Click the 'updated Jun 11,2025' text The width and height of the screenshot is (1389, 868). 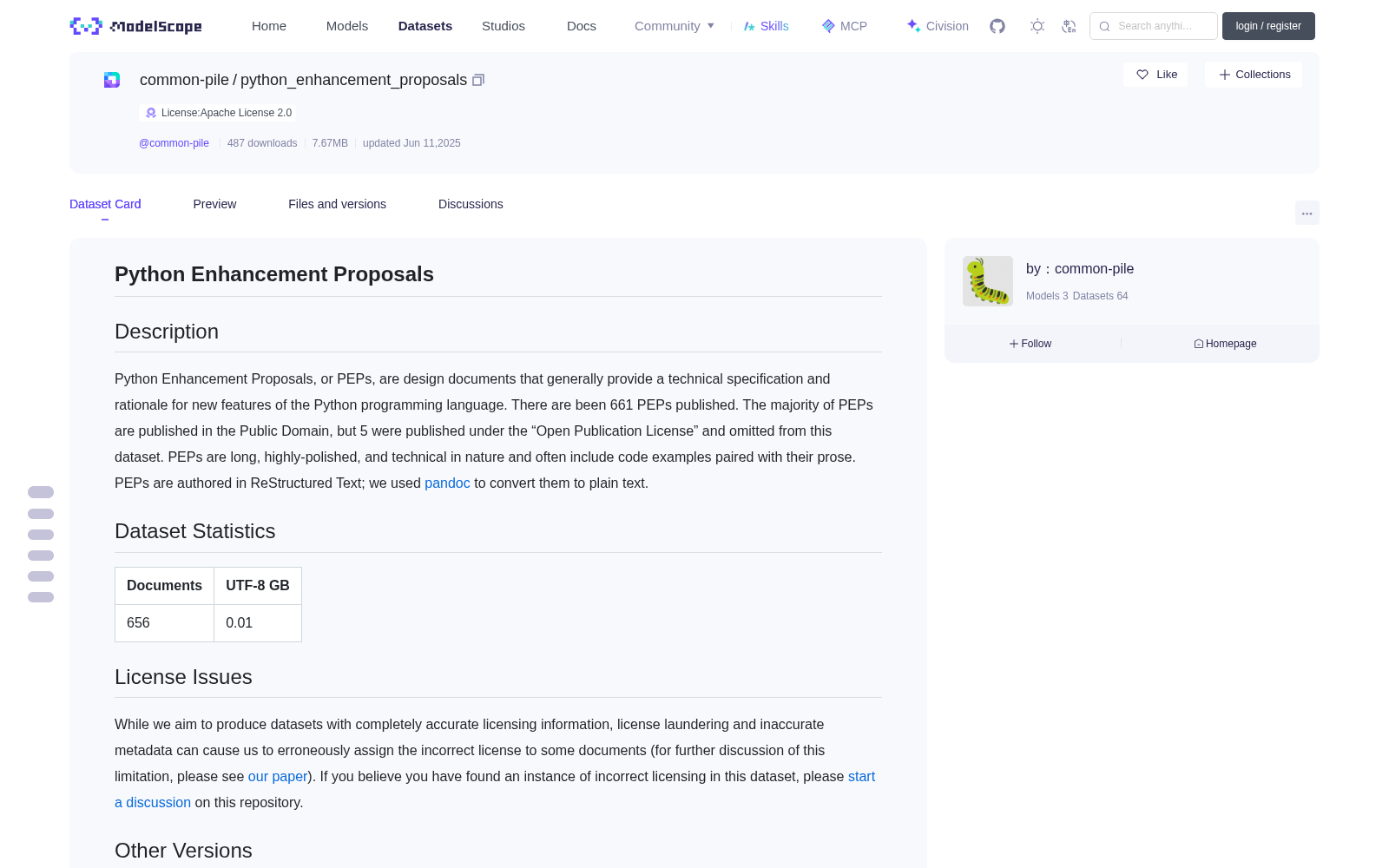pyautogui.click(x=411, y=143)
